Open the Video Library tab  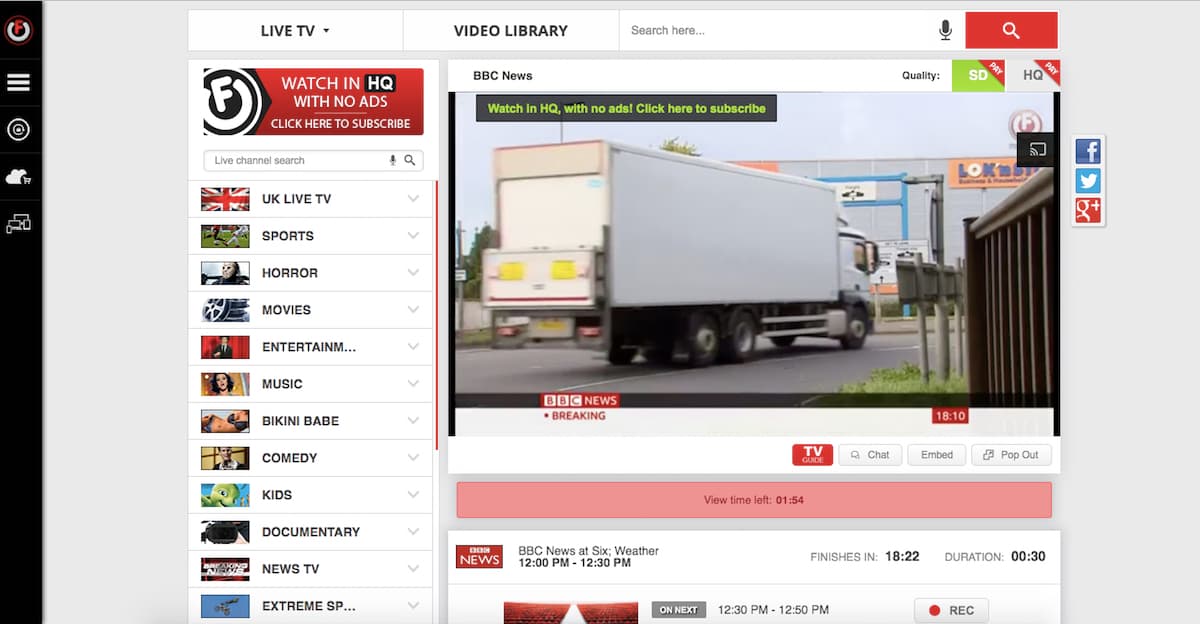tap(510, 31)
